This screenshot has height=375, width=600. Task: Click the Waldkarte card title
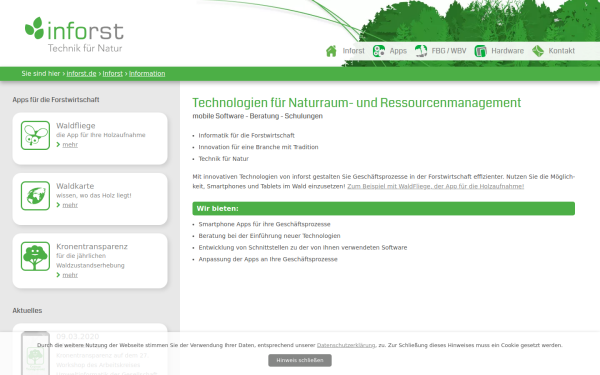coord(75,186)
